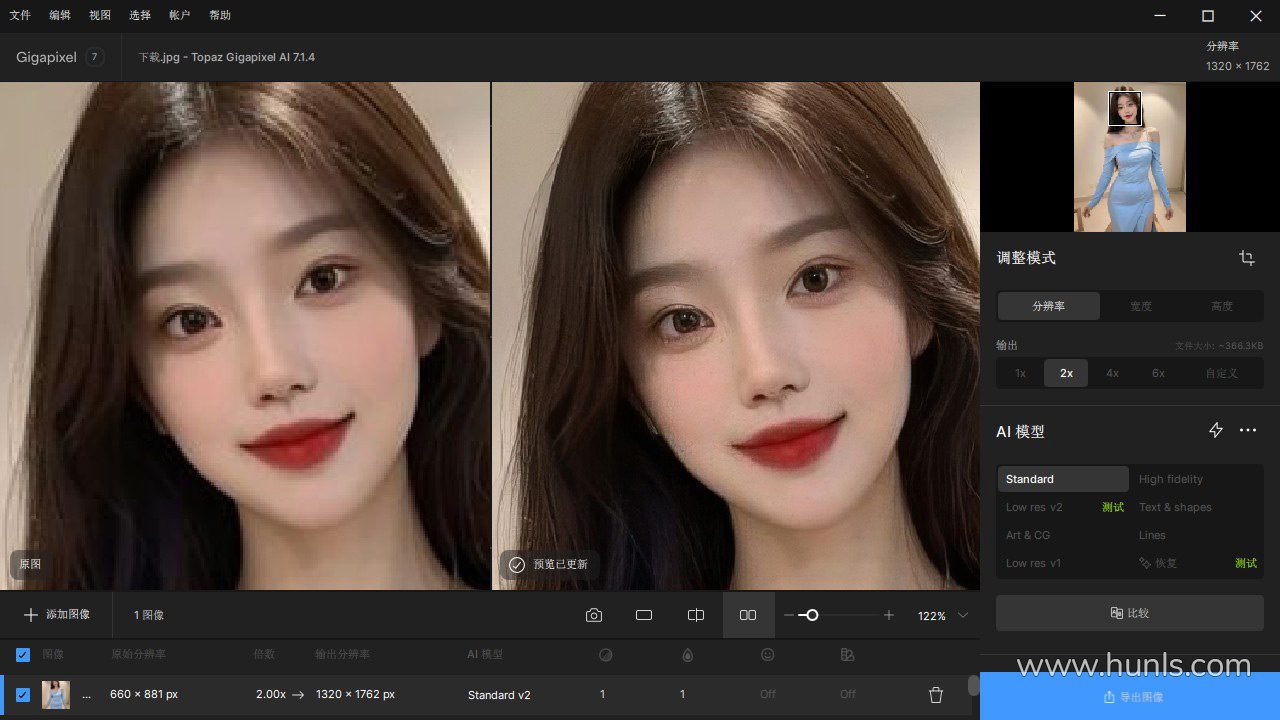
Task: Select the 4x output scale option
Action: pos(1112,373)
